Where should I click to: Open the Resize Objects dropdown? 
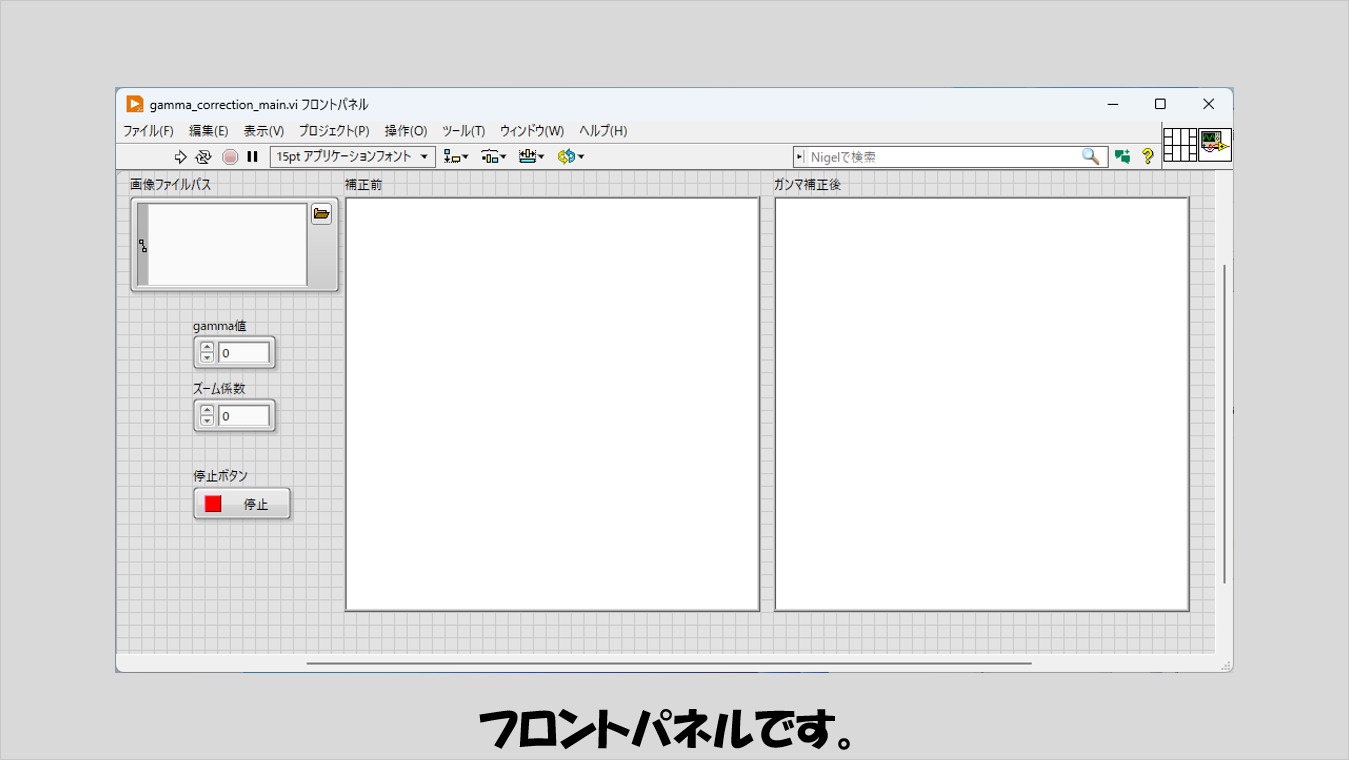tap(532, 157)
